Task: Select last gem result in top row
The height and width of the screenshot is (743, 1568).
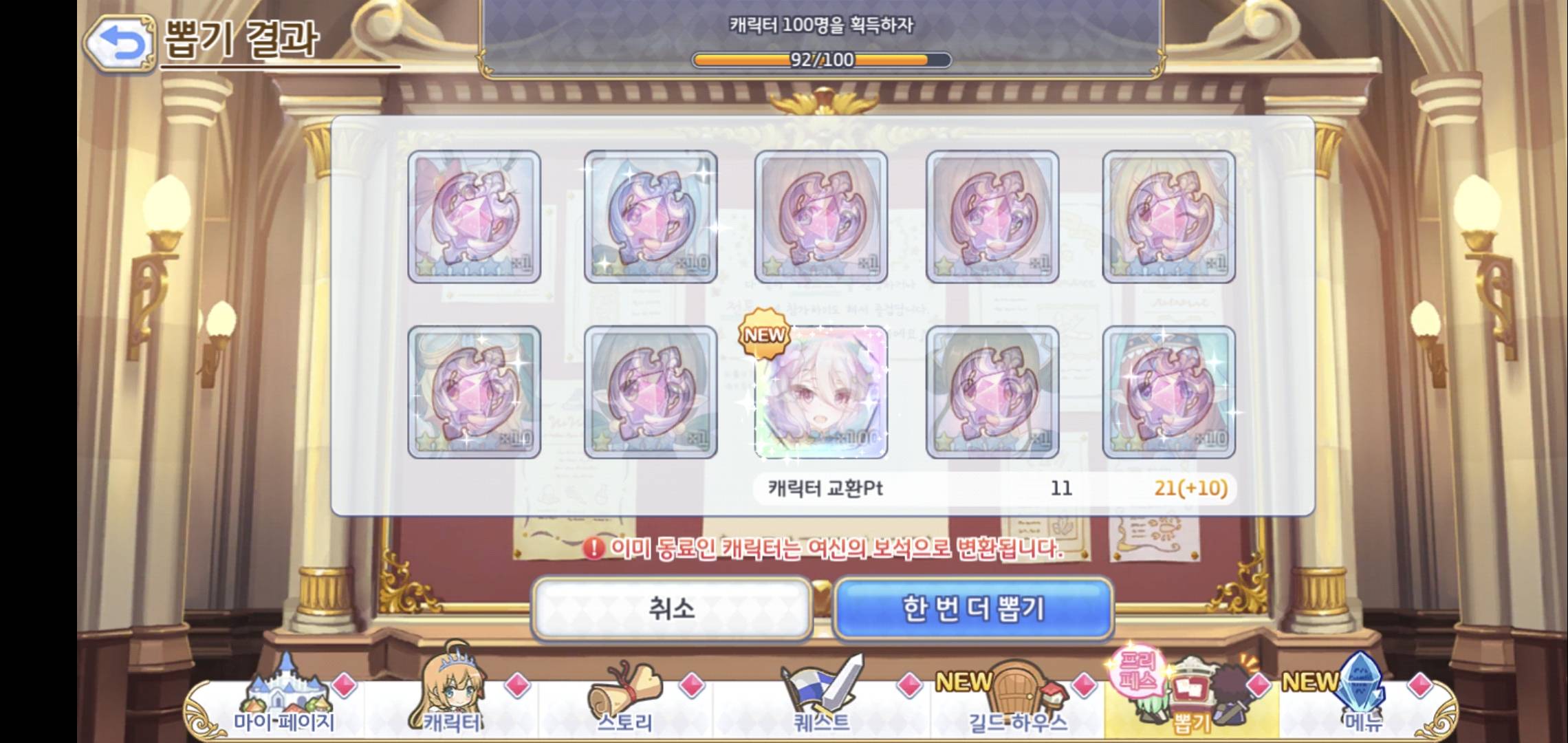Action: click(1168, 217)
